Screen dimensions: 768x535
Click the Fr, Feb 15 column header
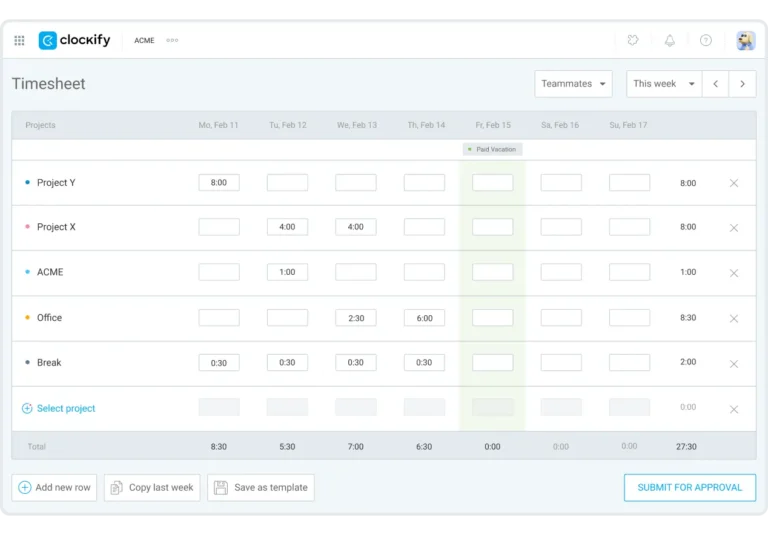point(493,125)
